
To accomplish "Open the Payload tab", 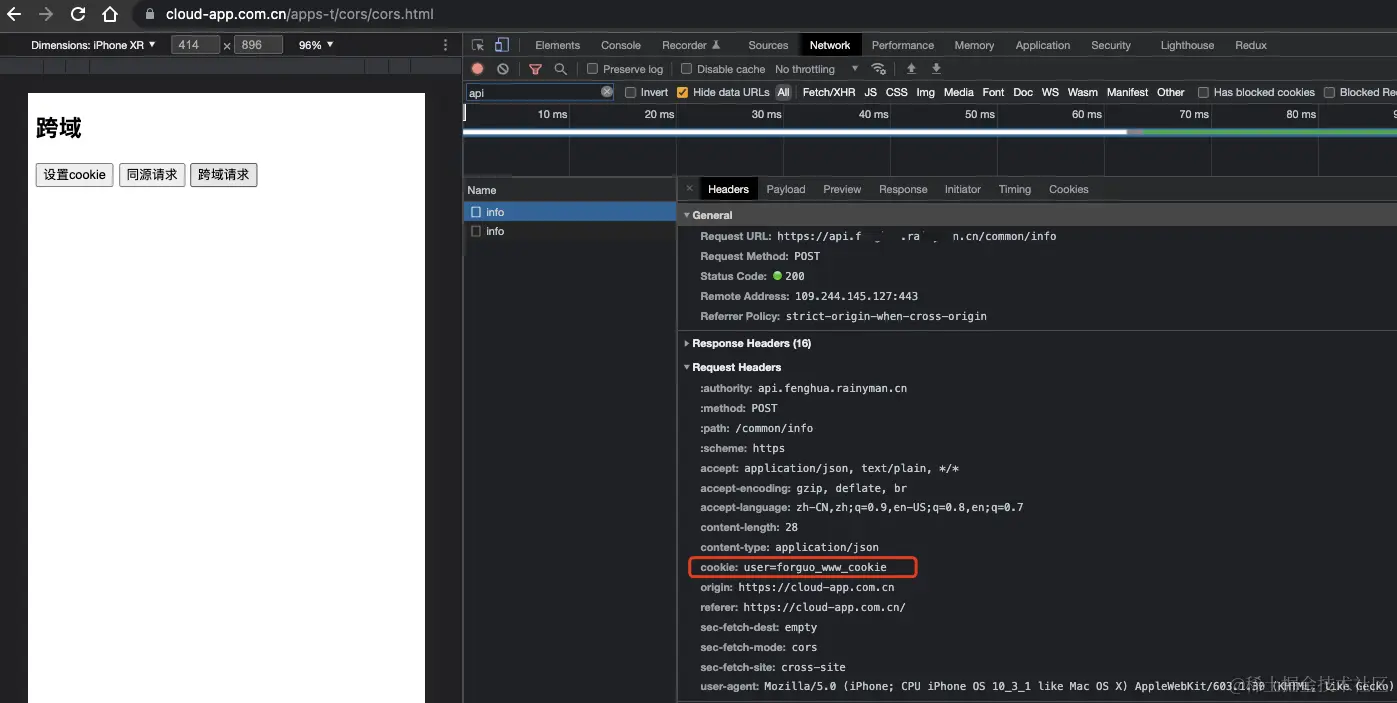I will click(786, 189).
